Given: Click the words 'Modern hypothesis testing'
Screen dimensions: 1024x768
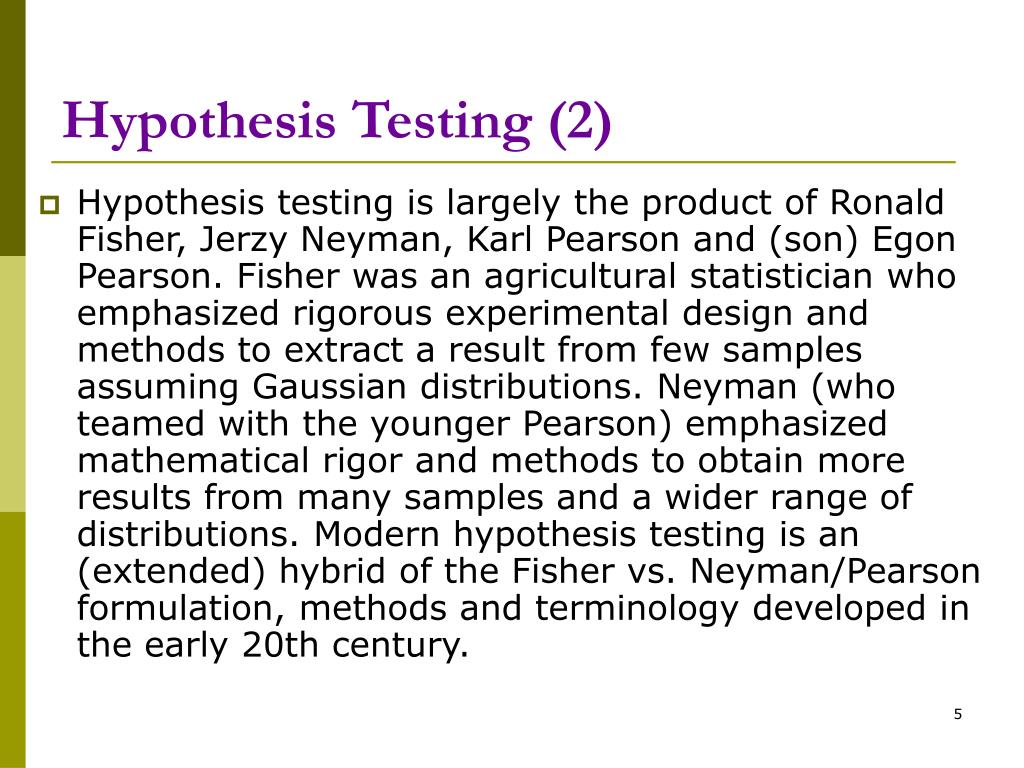Looking at the screenshot, I should (x=539, y=534).
